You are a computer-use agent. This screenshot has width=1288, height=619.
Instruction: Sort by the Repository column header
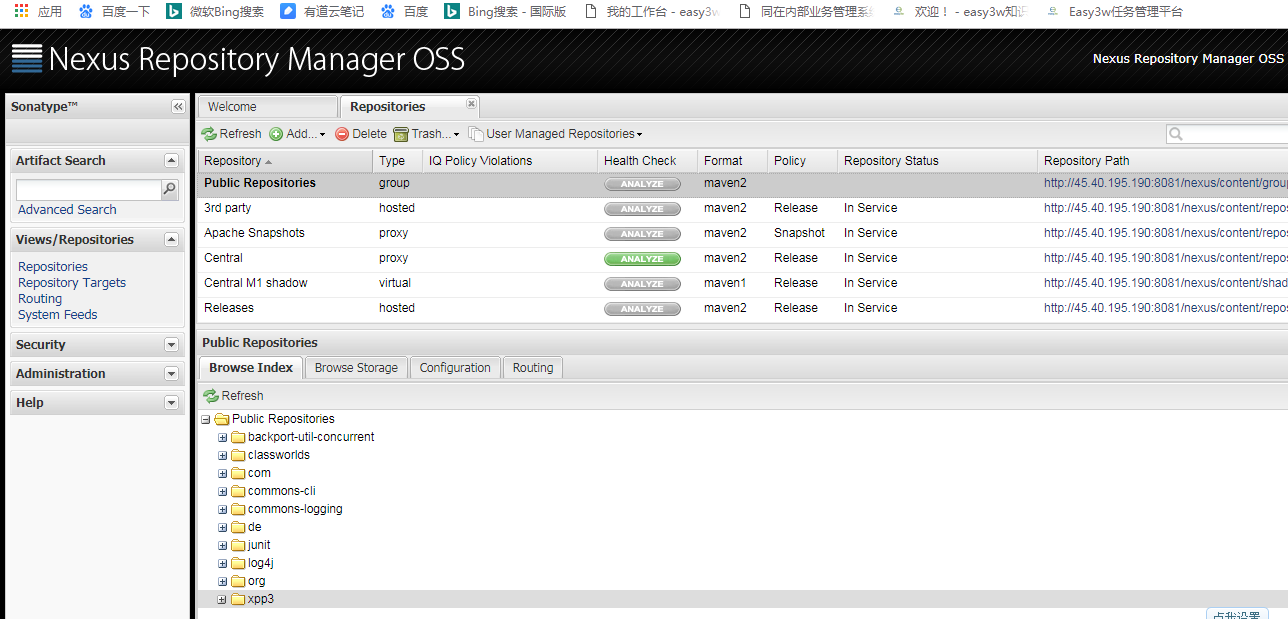(x=285, y=161)
